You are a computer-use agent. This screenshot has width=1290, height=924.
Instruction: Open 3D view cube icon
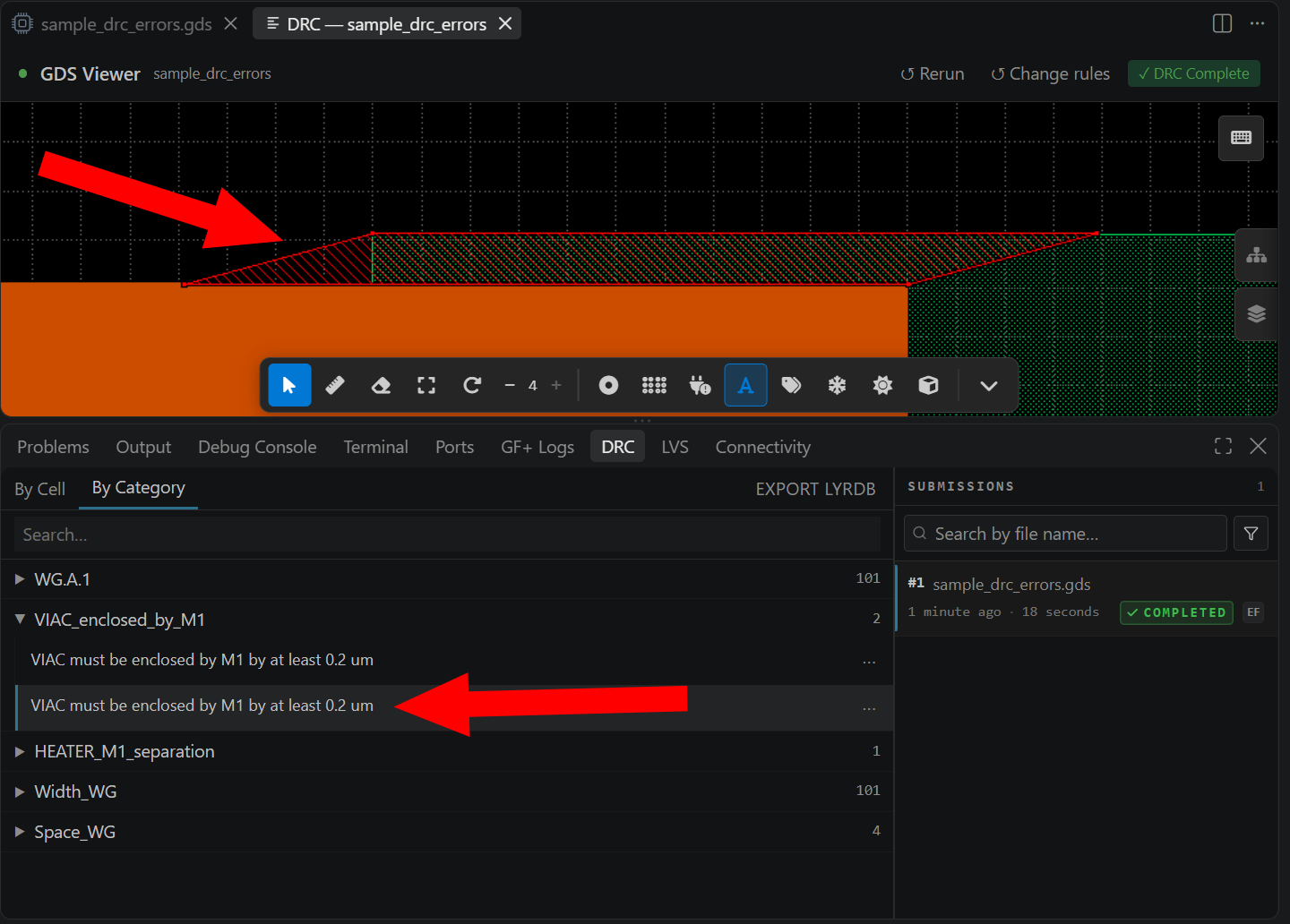coord(928,385)
